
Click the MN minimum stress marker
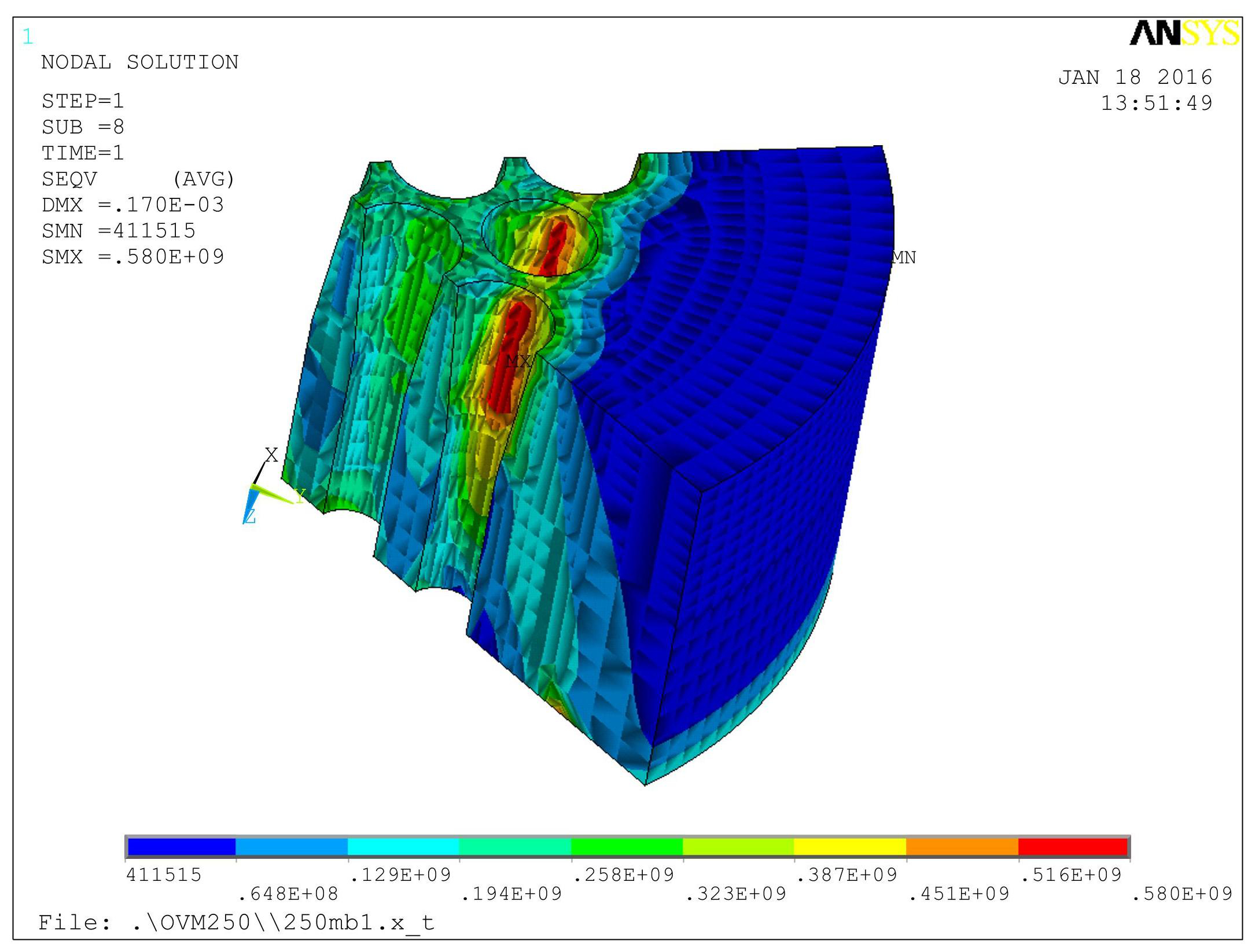[x=903, y=257]
